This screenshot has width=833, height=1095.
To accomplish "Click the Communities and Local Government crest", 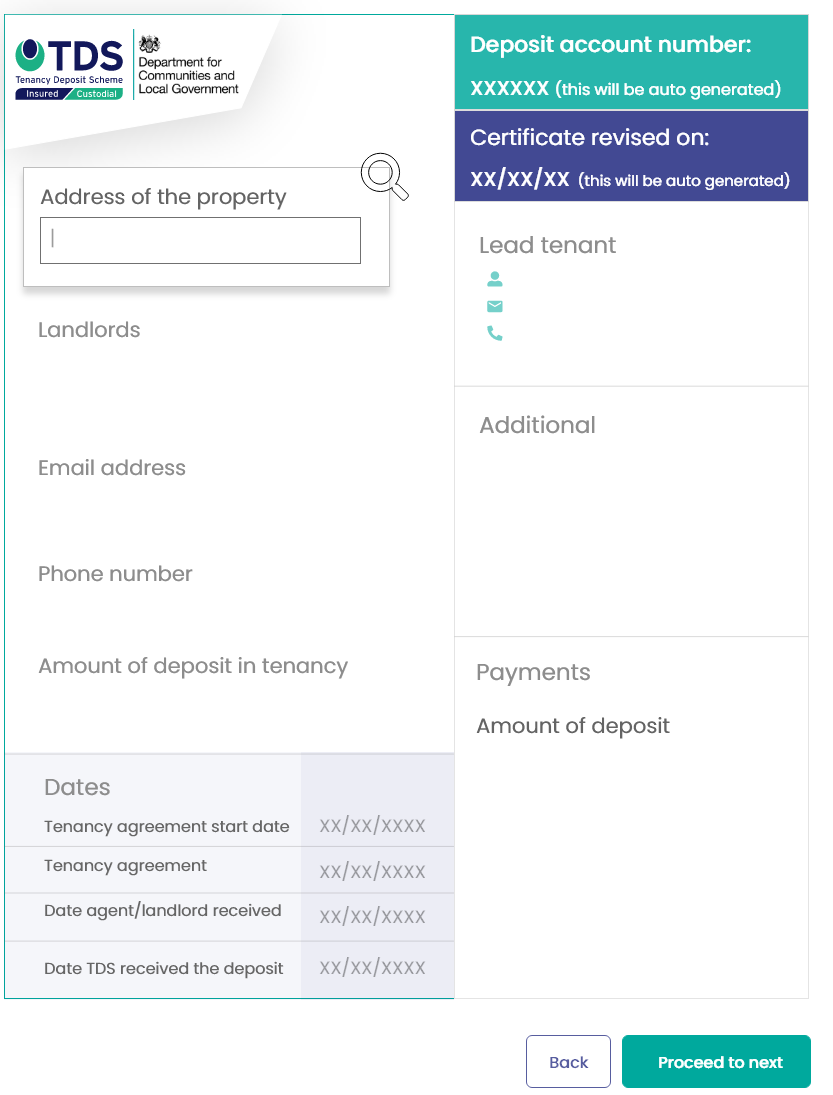I will click(x=150, y=44).
